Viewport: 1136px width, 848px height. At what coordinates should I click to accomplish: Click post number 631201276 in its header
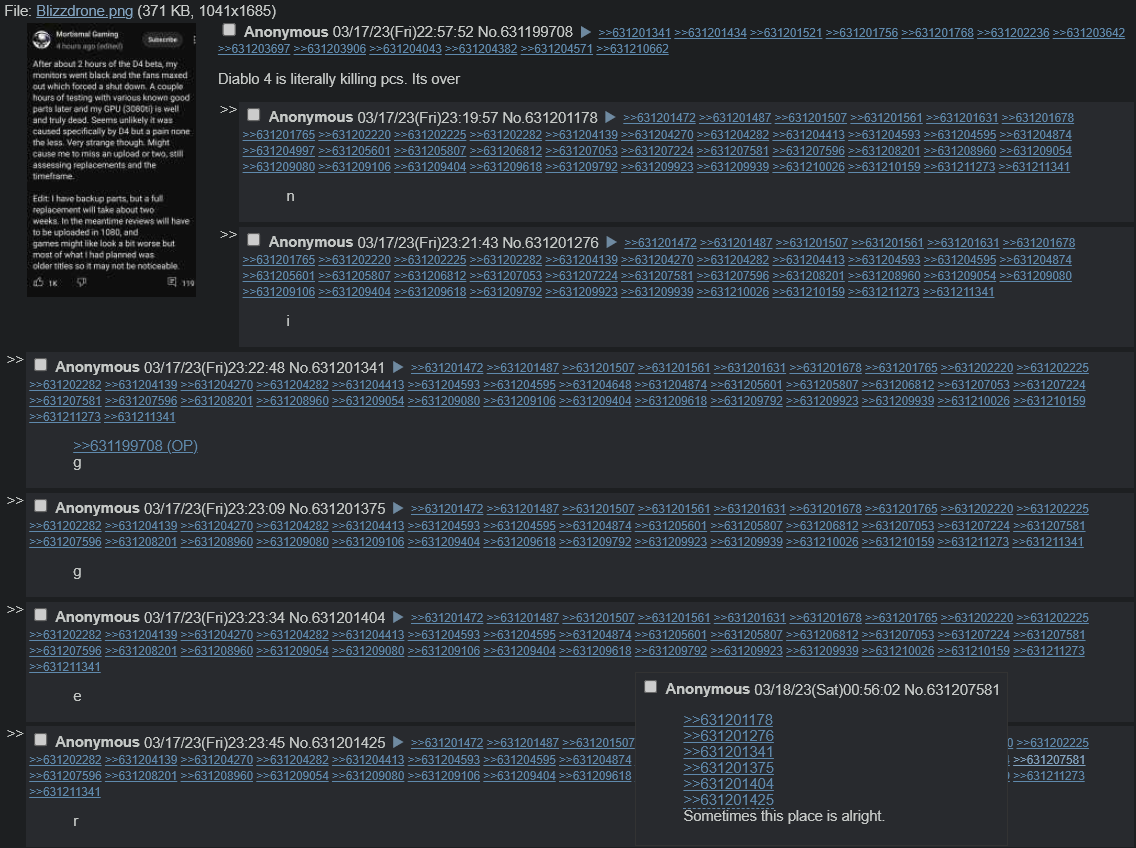pyautogui.click(x=561, y=242)
